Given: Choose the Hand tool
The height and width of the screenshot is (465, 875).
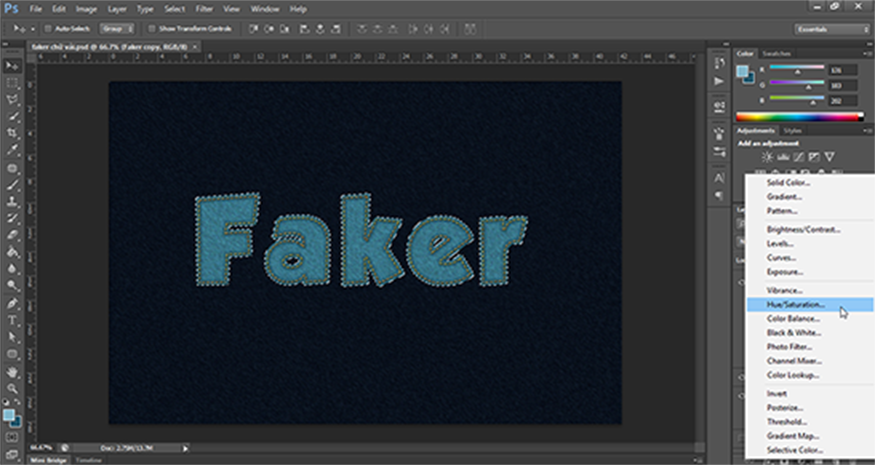Looking at the screenshot, I should (12, 371).
